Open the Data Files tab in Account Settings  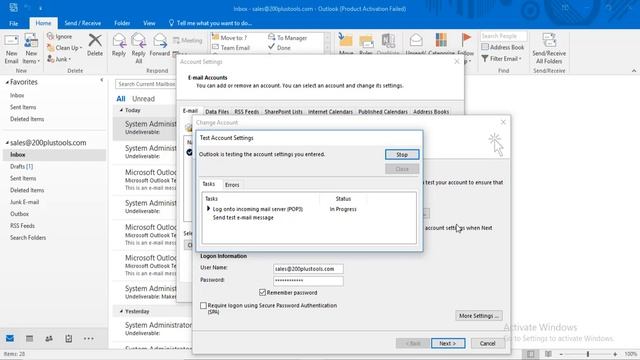click(217, 111)
